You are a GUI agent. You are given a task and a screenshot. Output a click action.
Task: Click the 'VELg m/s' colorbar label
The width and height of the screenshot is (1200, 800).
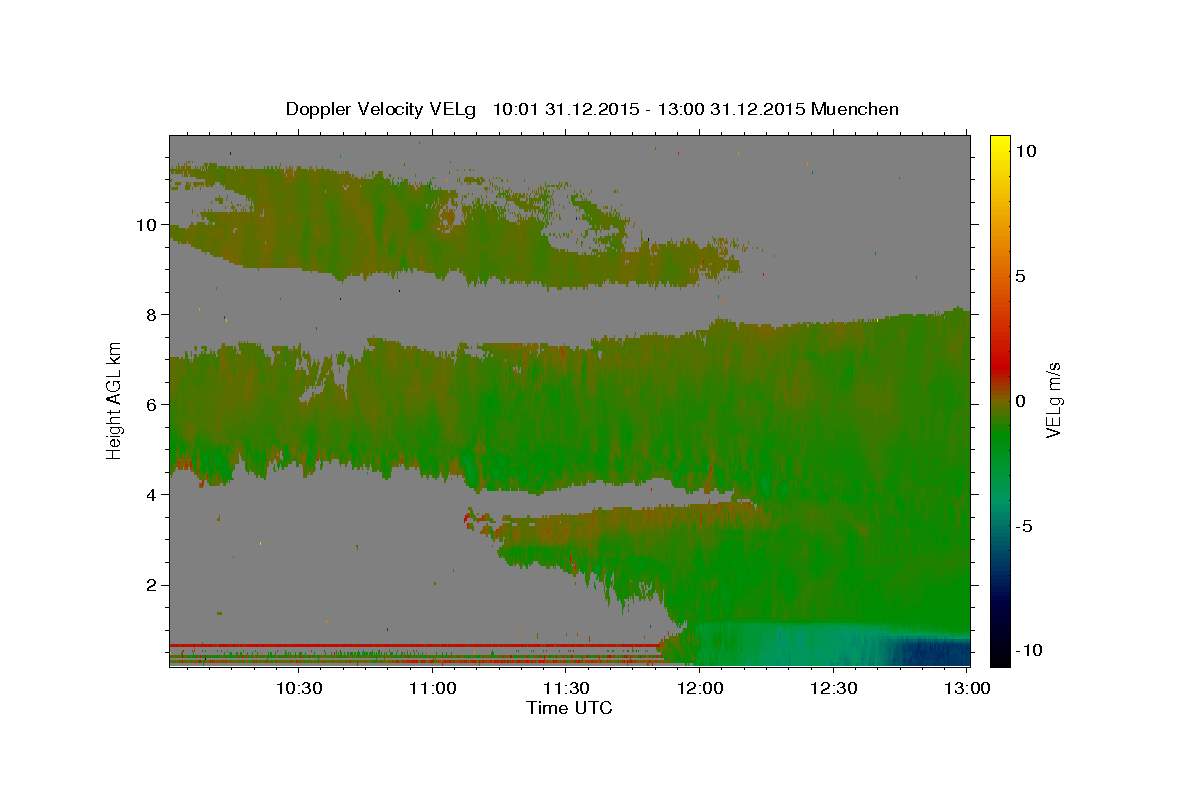coord(1053,402)
